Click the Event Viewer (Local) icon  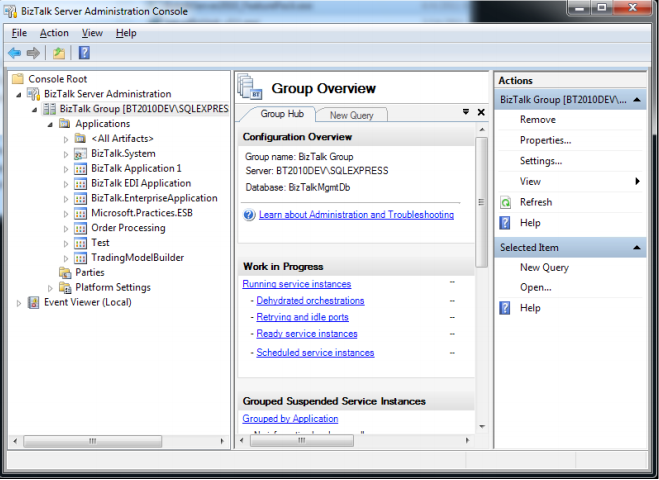tap(33, 302)
